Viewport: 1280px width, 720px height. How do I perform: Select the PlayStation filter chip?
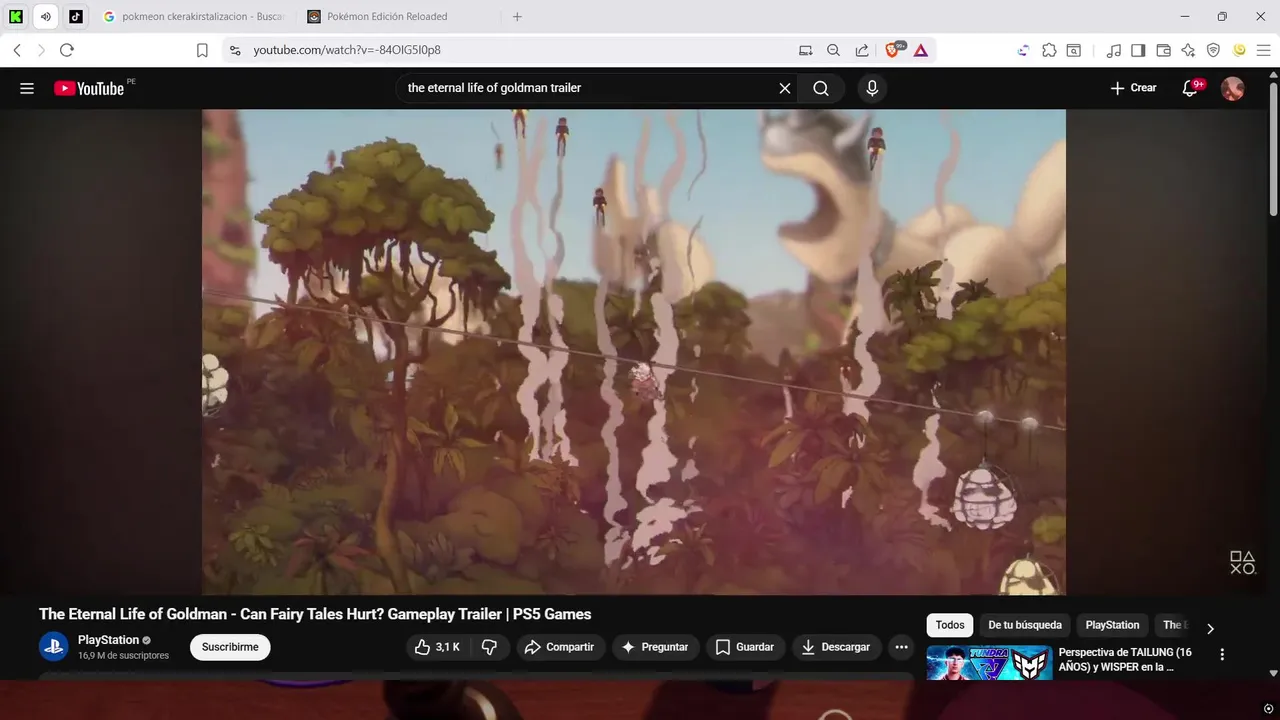(x=1112, y=625)
